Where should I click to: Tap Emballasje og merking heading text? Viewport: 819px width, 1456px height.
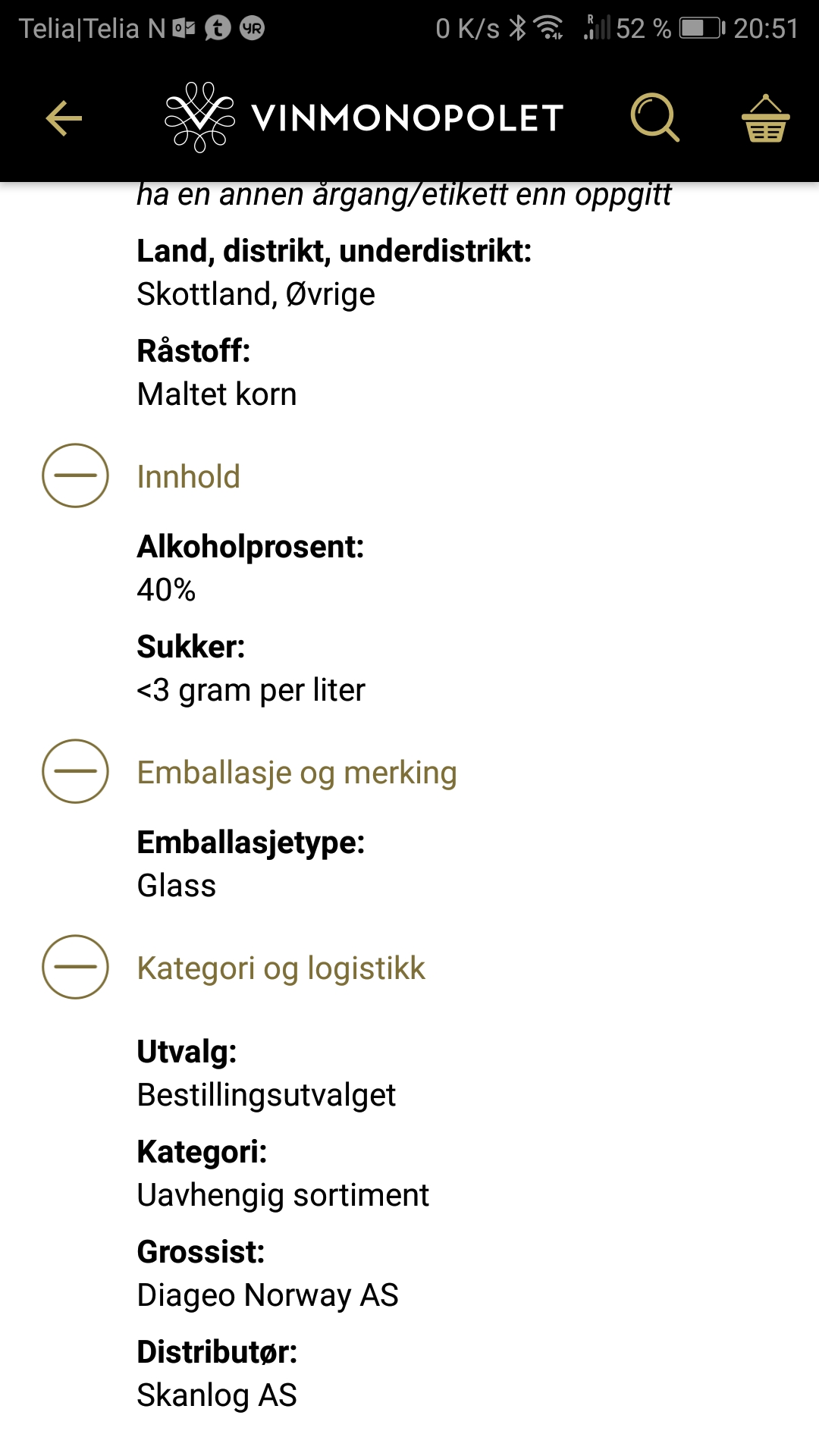click(297, 773)
